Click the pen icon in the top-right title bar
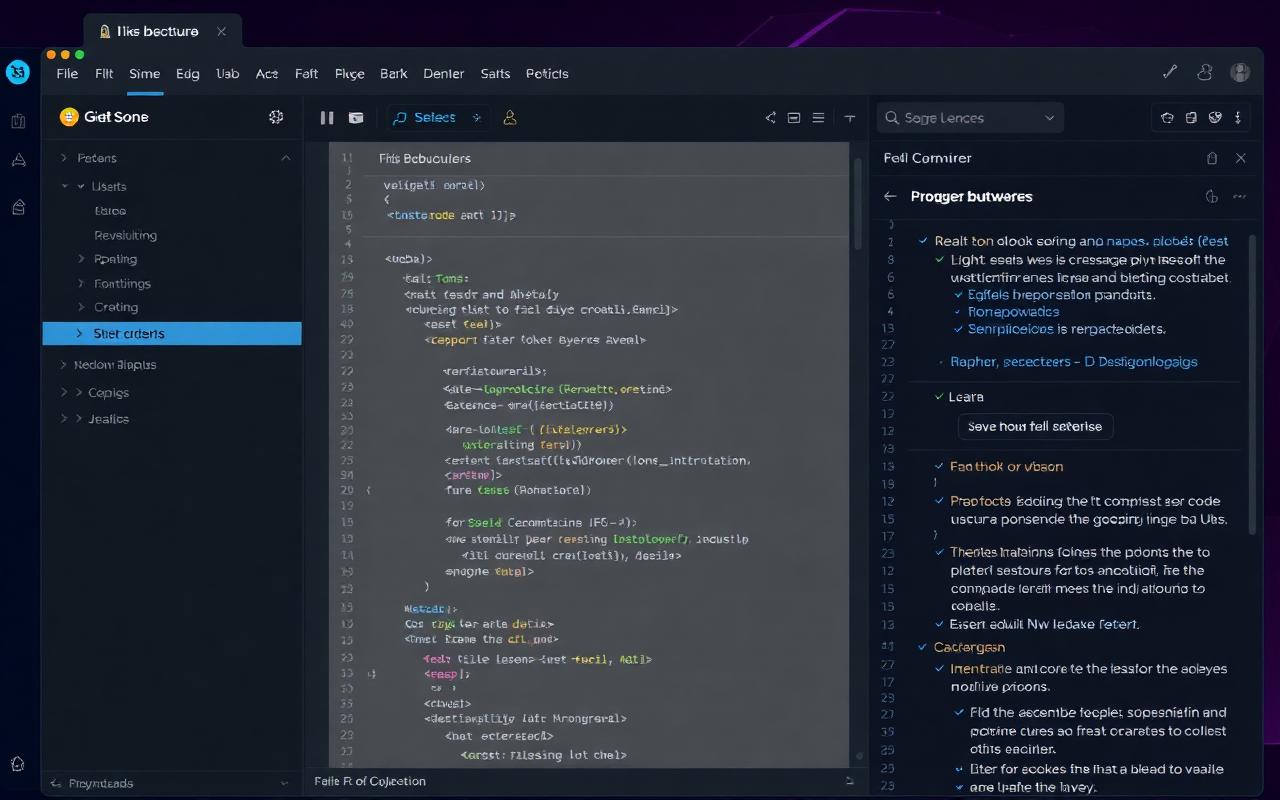 coord(1169,72)
